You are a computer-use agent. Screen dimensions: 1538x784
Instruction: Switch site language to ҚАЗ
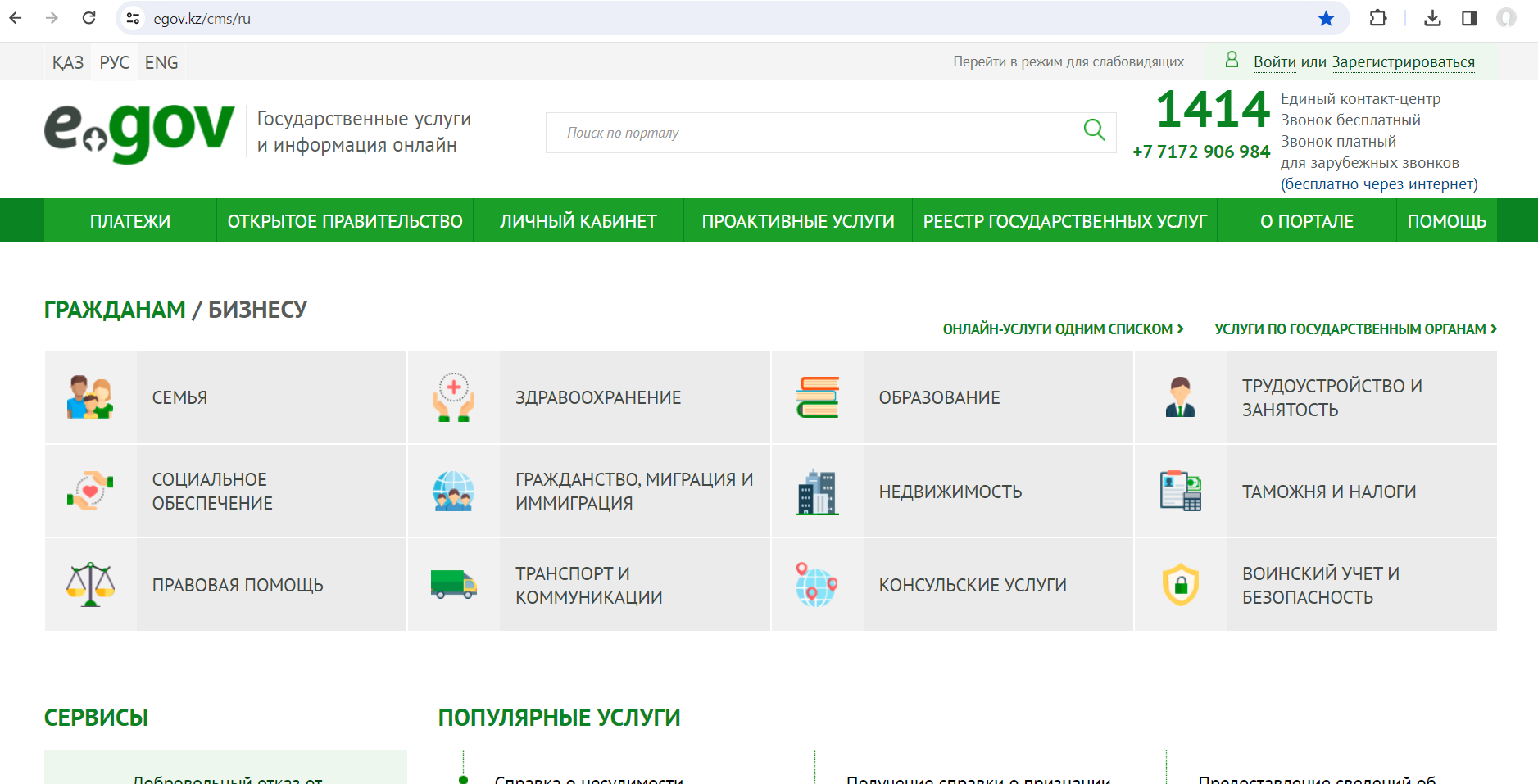[68, 63]
